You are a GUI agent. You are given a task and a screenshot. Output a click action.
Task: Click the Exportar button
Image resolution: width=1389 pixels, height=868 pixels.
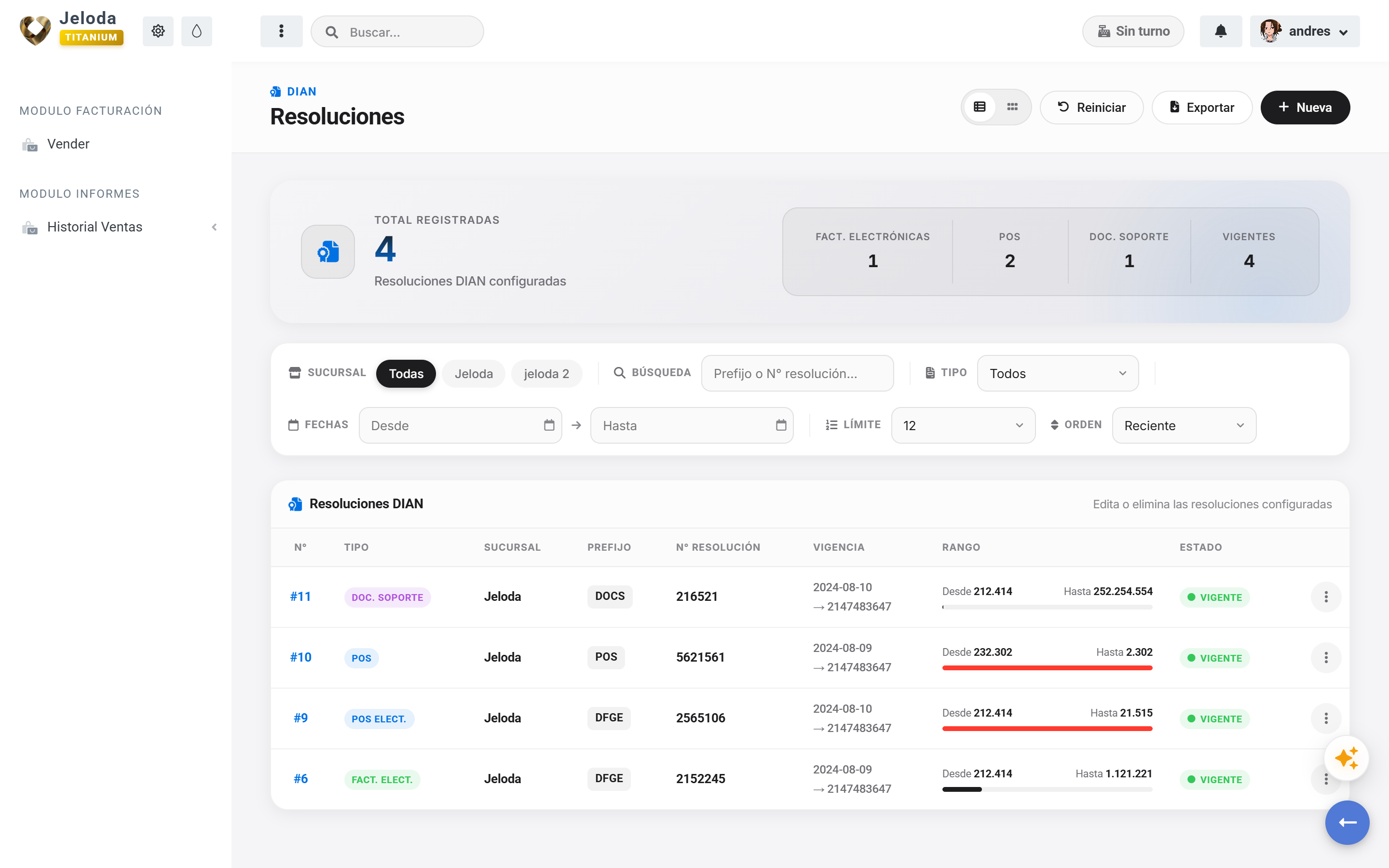1202,108
